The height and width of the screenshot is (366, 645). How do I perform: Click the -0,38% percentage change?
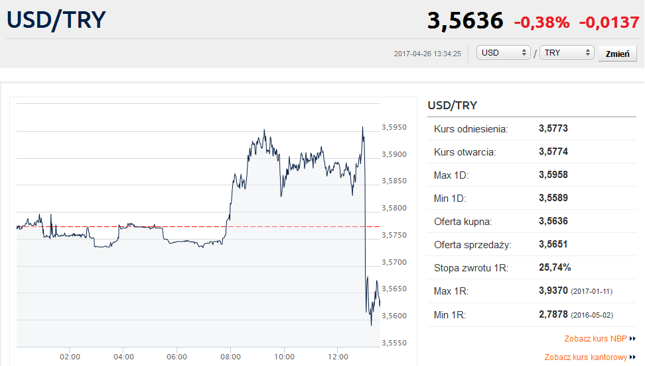click(x=542, y=22)
